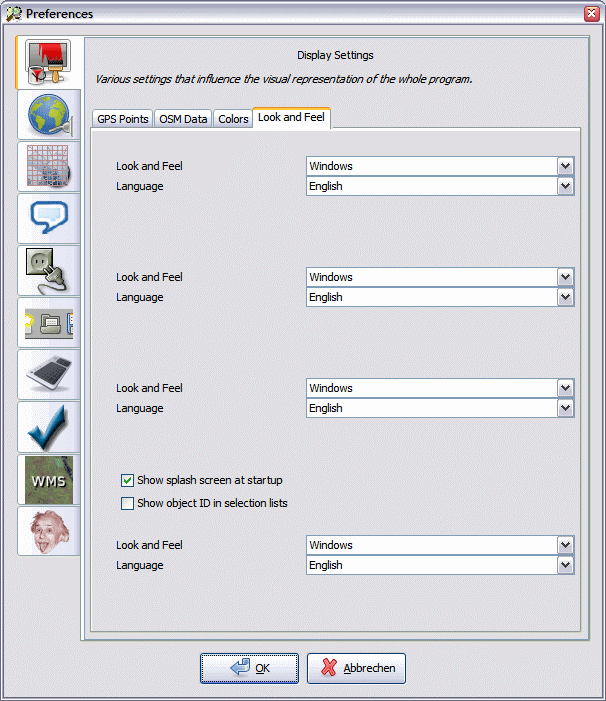Open the WMS settings section
The width and height of the screenshot is (606, 701).
pos(48,479)
